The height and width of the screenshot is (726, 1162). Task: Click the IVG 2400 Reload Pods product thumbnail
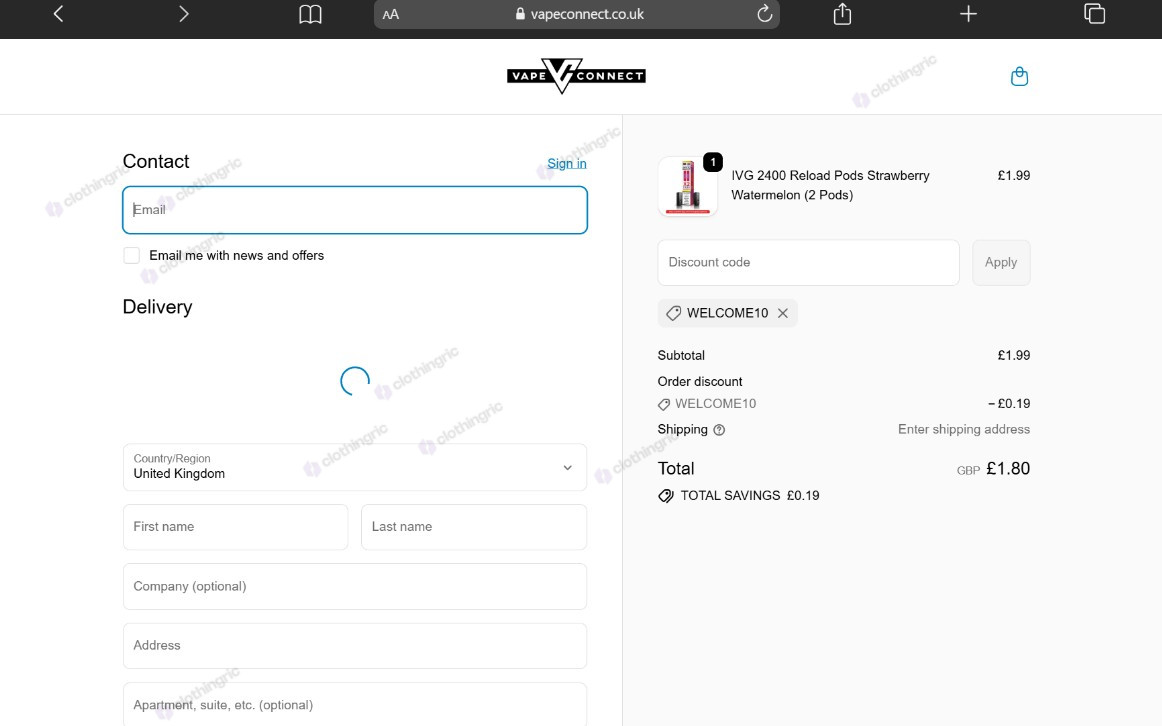[x=688, y=186]
